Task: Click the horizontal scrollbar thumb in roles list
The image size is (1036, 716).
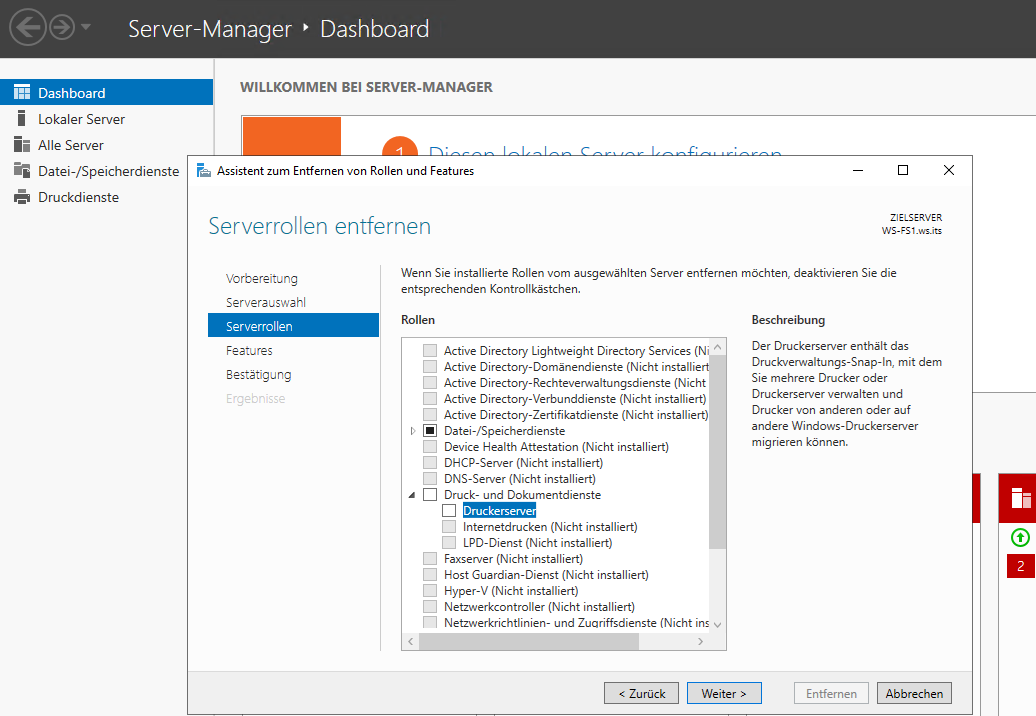Action: pos(529,641)
